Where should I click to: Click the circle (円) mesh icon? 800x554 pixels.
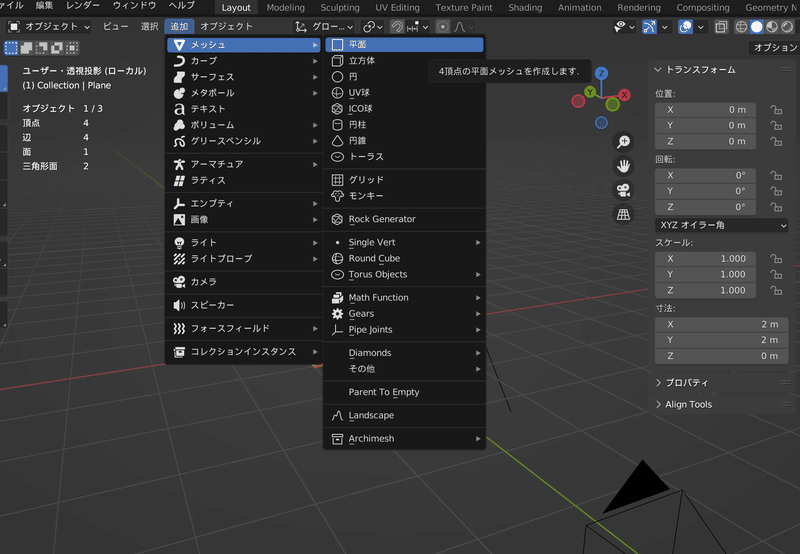point(337,77)
